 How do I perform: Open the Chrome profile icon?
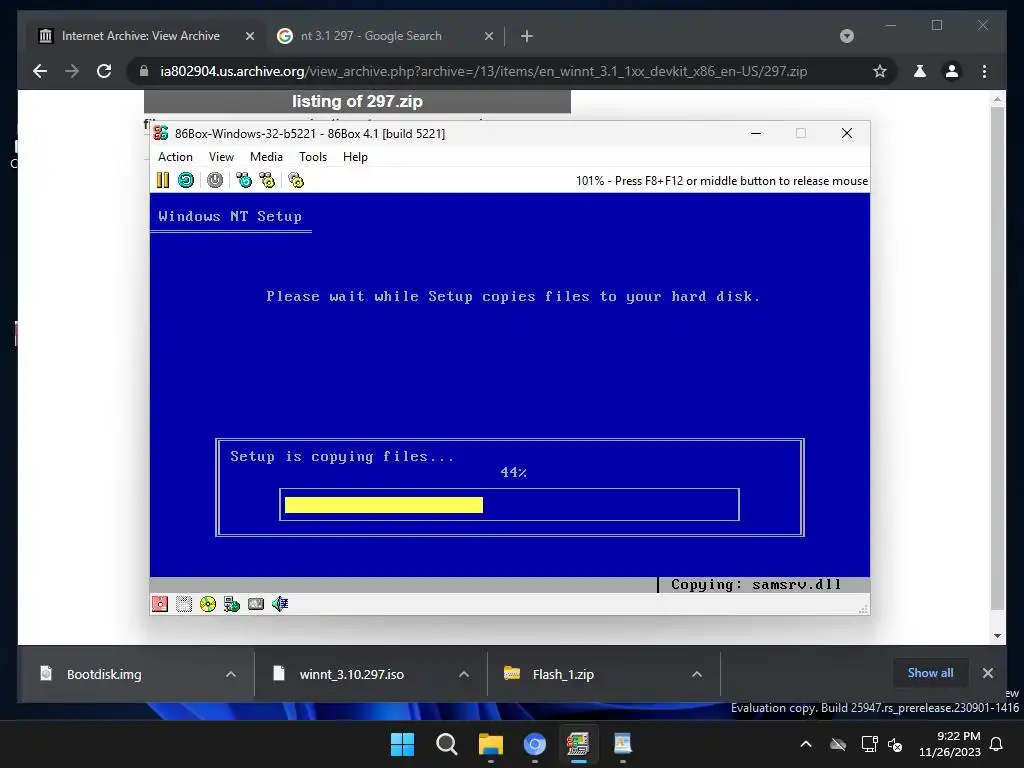click(952, 71)
